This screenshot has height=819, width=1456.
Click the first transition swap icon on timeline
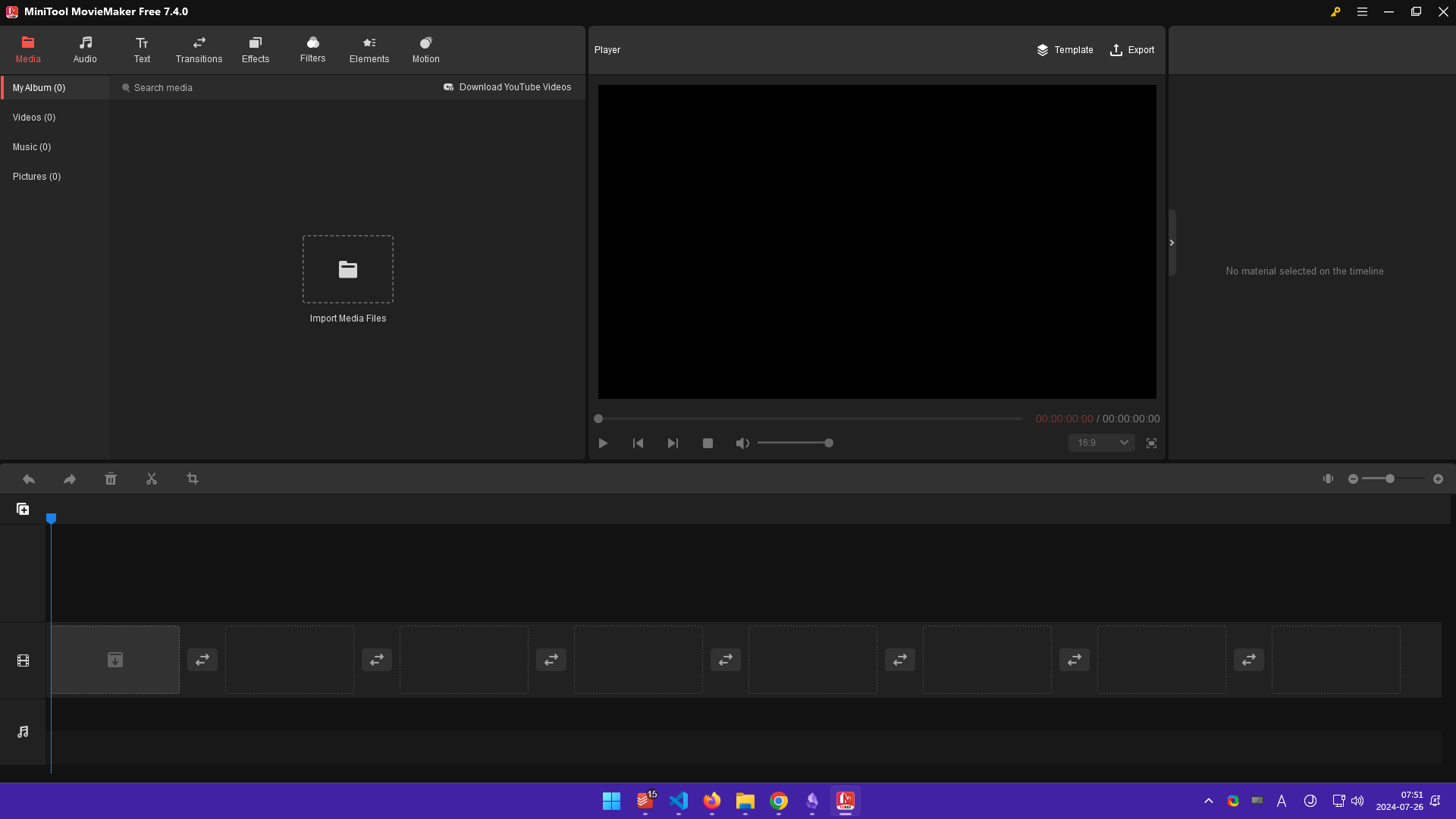coord(202,661)
